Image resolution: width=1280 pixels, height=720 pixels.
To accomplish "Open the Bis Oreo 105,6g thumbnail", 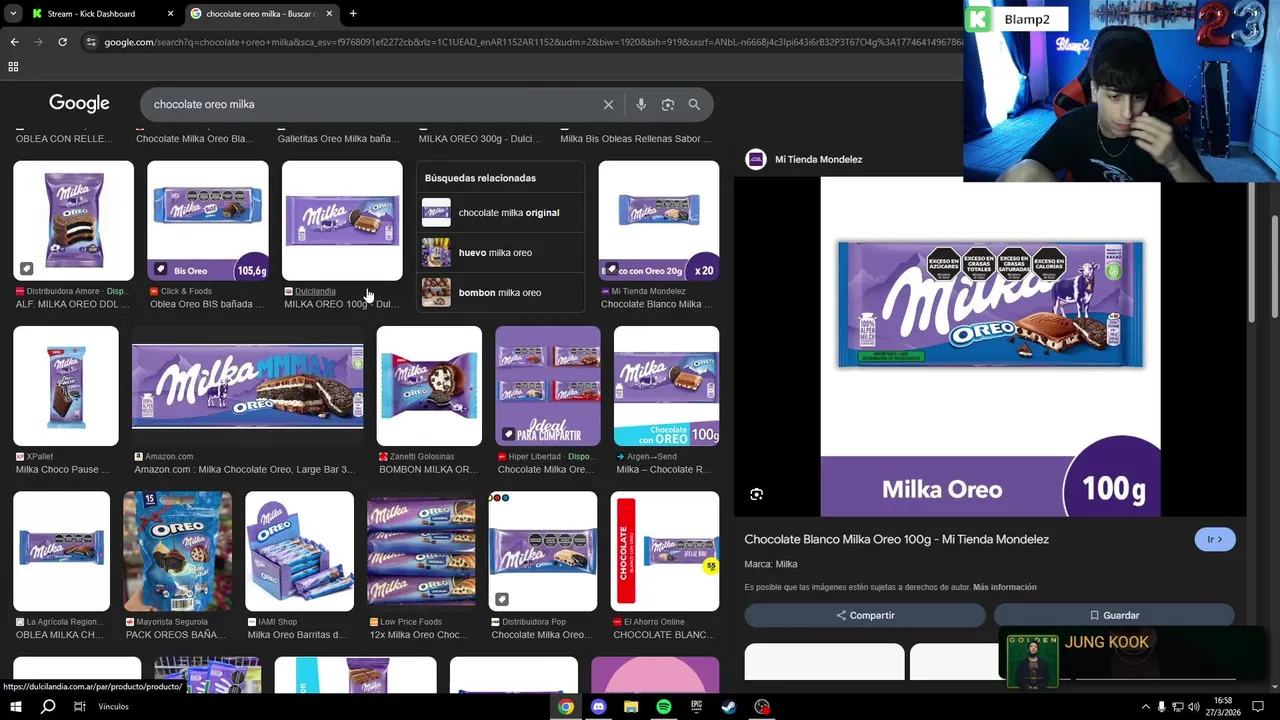I will 208,221.
